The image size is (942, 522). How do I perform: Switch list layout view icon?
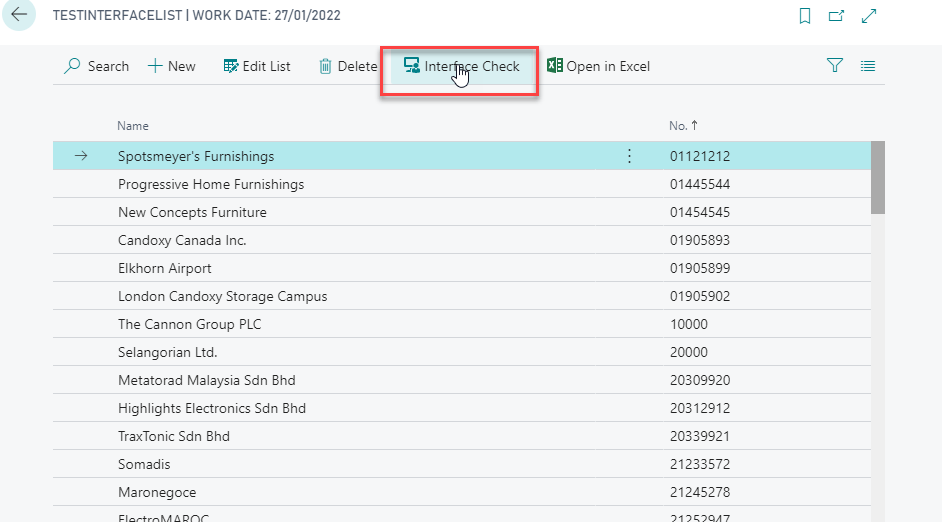867,66
